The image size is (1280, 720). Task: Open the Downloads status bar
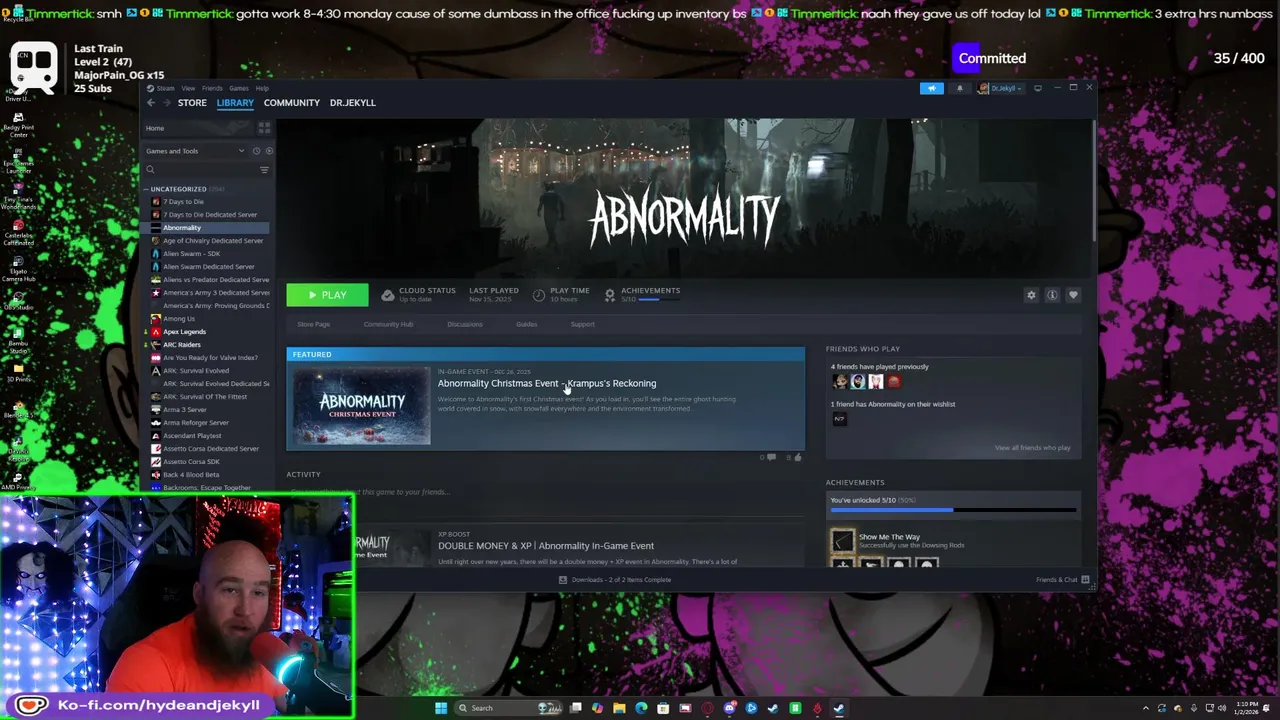click(x=615, y=580)
